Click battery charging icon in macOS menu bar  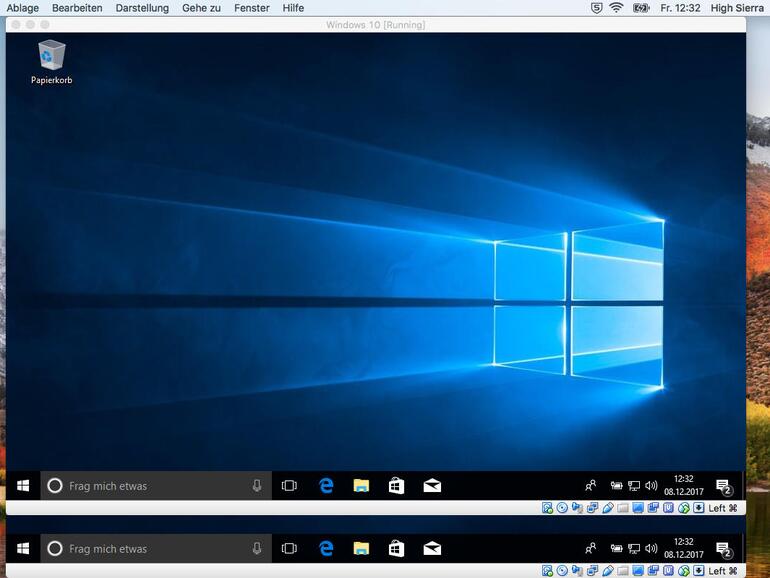pos(641,8)
